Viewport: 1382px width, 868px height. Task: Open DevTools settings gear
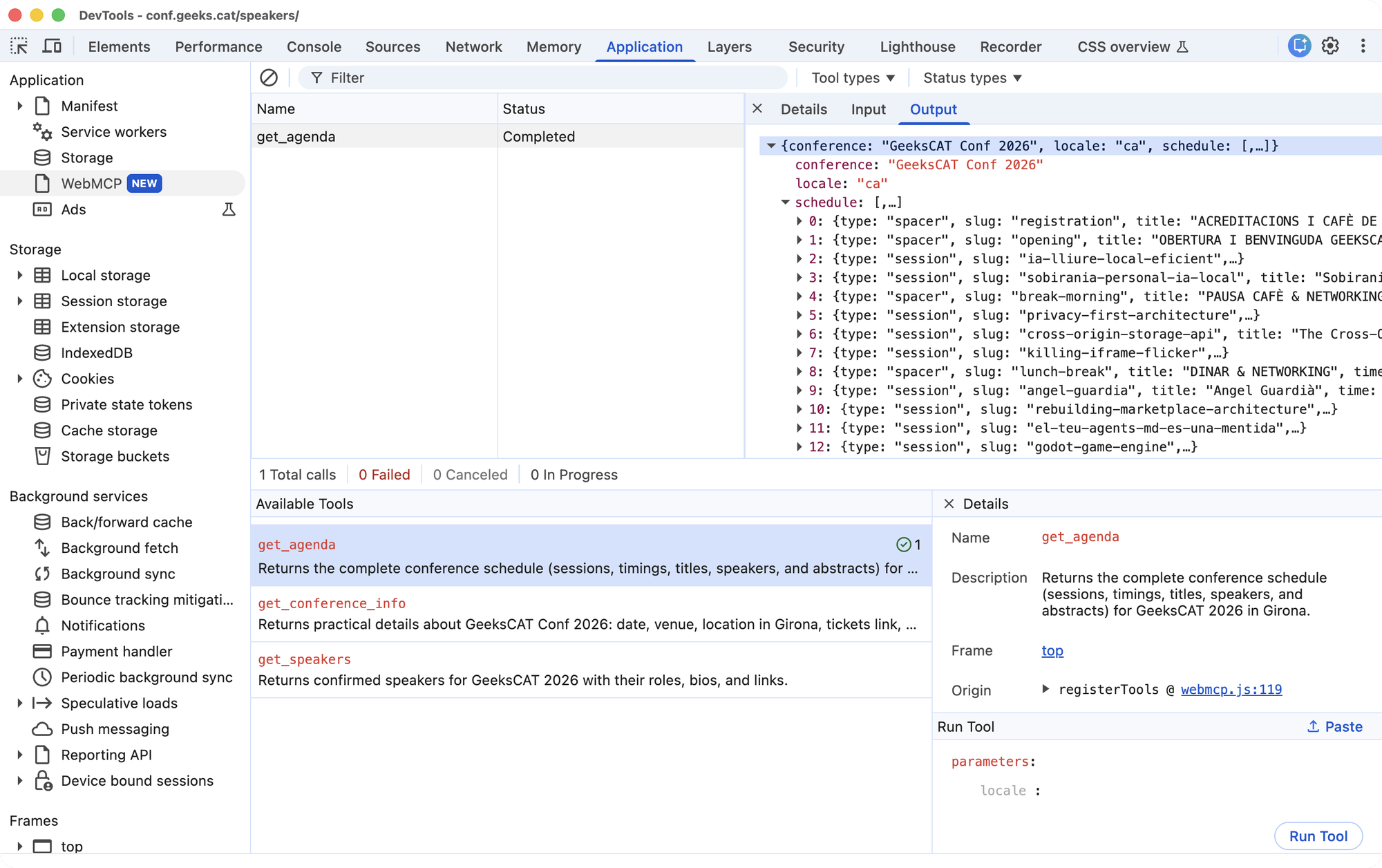[1330, 46]
